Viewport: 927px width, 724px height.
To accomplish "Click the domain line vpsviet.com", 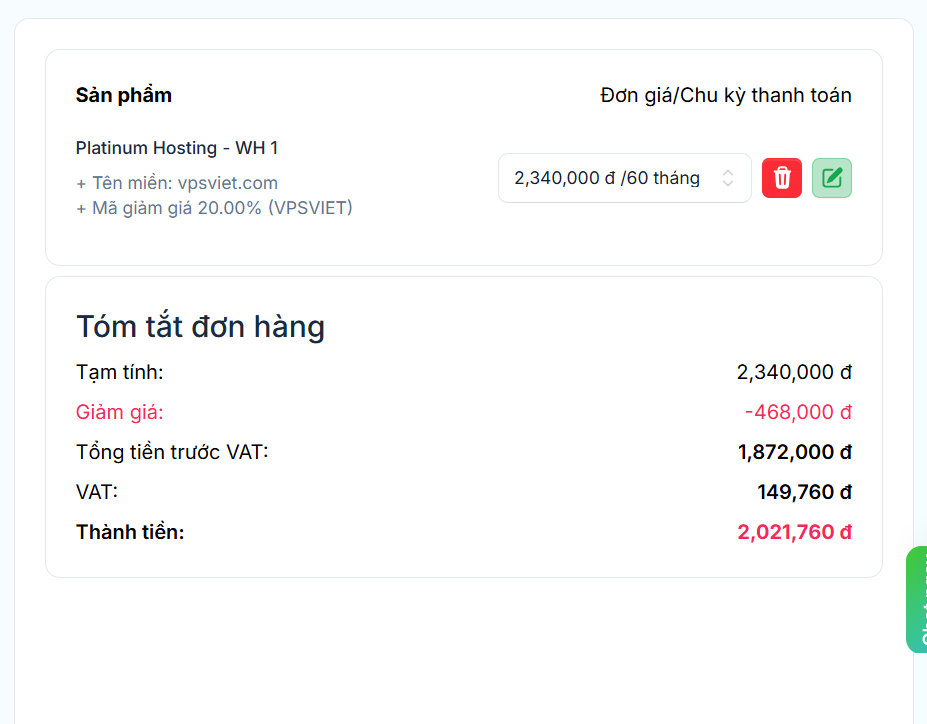I will click(x=177, y=183).
